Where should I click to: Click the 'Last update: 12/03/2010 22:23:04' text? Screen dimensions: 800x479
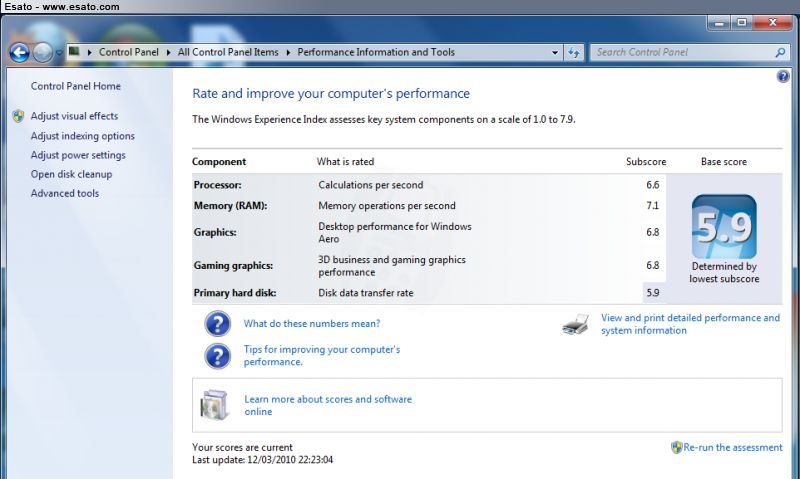click(x=262, y=460)
